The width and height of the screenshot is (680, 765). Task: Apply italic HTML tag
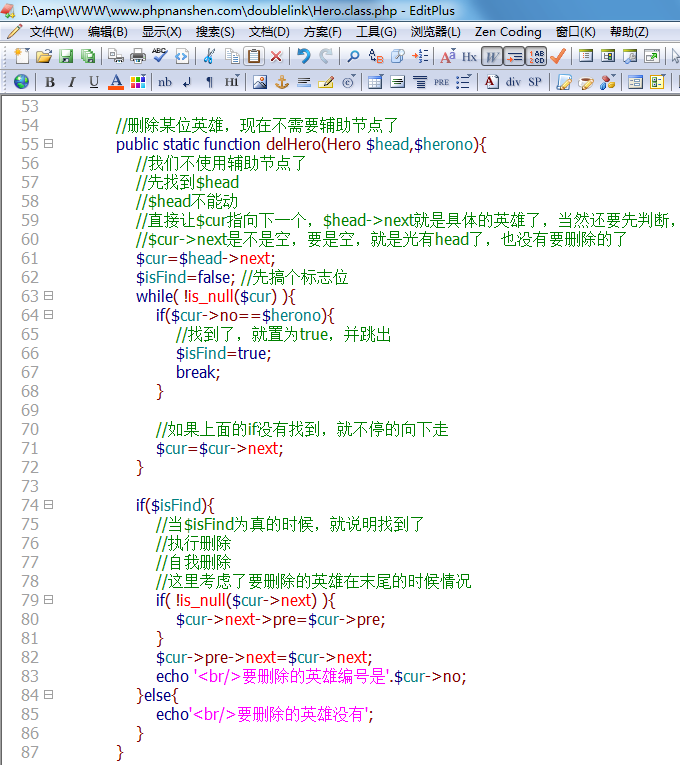72,82
